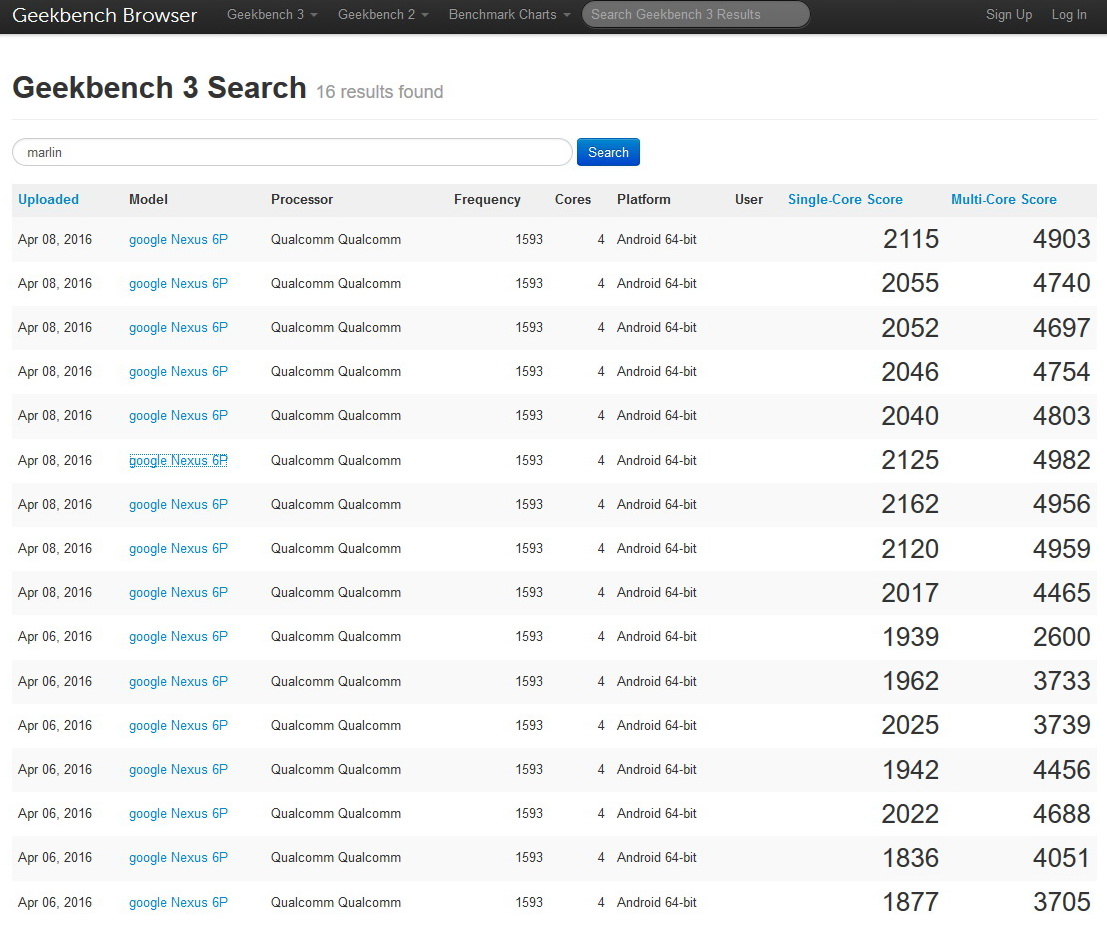Select the multi-core score 4740
The image size is (1107, 926).
click(x=1061, y=284)
